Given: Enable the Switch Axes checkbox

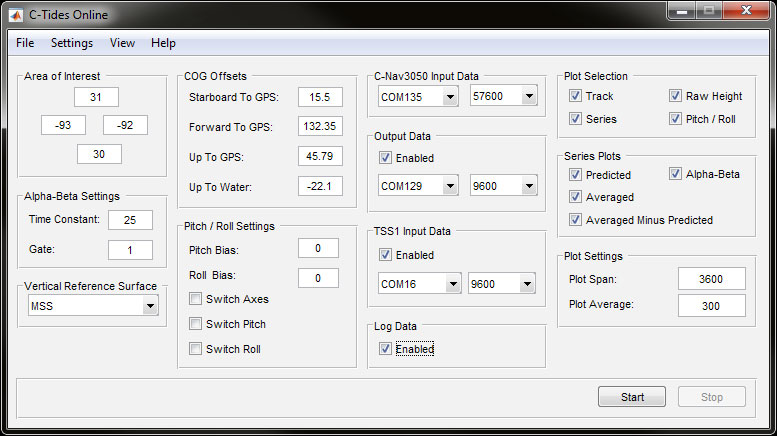Looking at the screenshot, I should 195,299.
